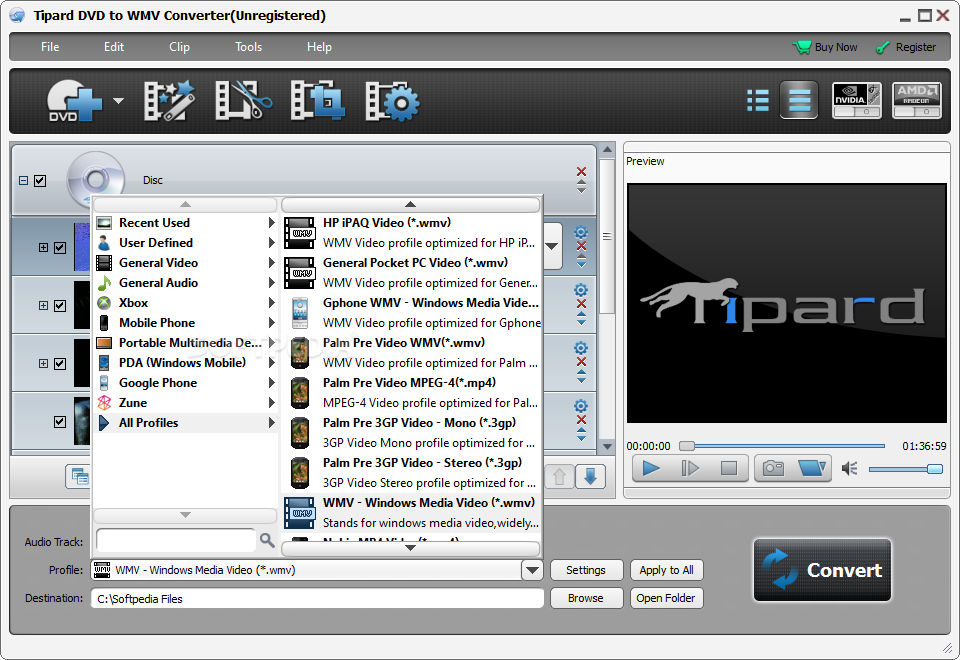
Task: Click Buy Now cart link
Action: (825, 47)
